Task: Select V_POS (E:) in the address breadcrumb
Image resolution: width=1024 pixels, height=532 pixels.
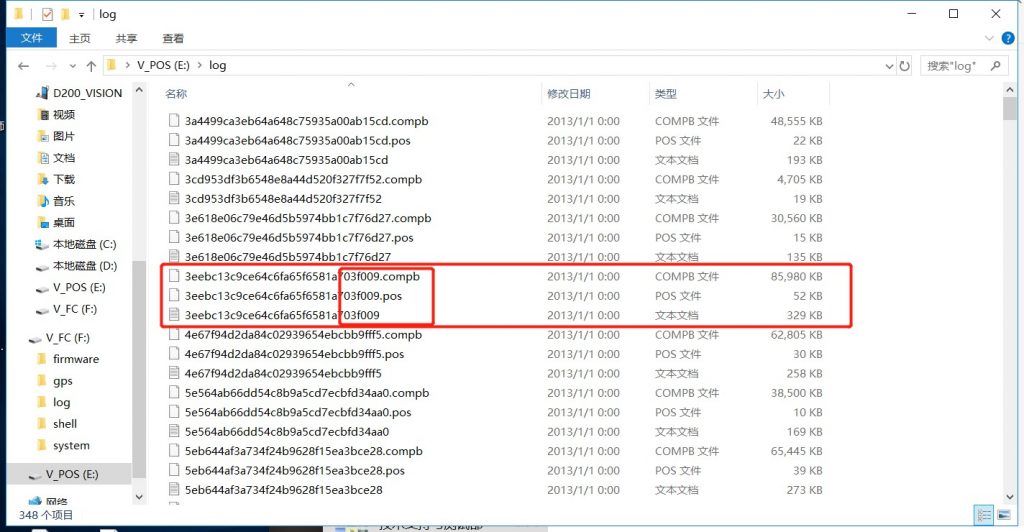Action: pyautogui.click(x=163, y=65)
